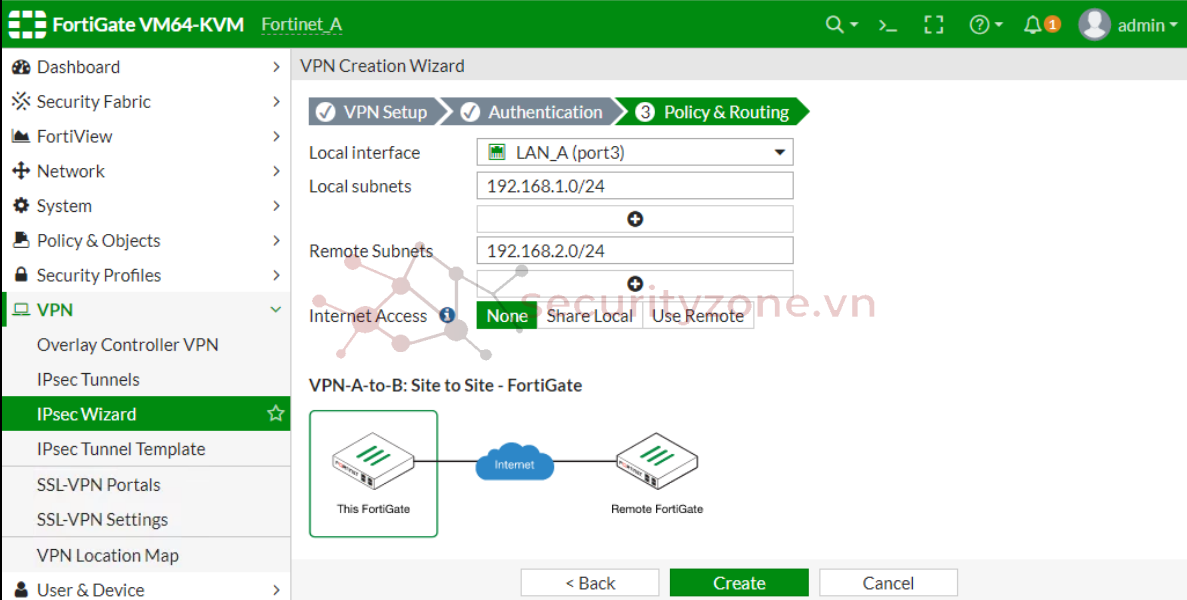Click the Policy & Objects icon

pos(21,241)
